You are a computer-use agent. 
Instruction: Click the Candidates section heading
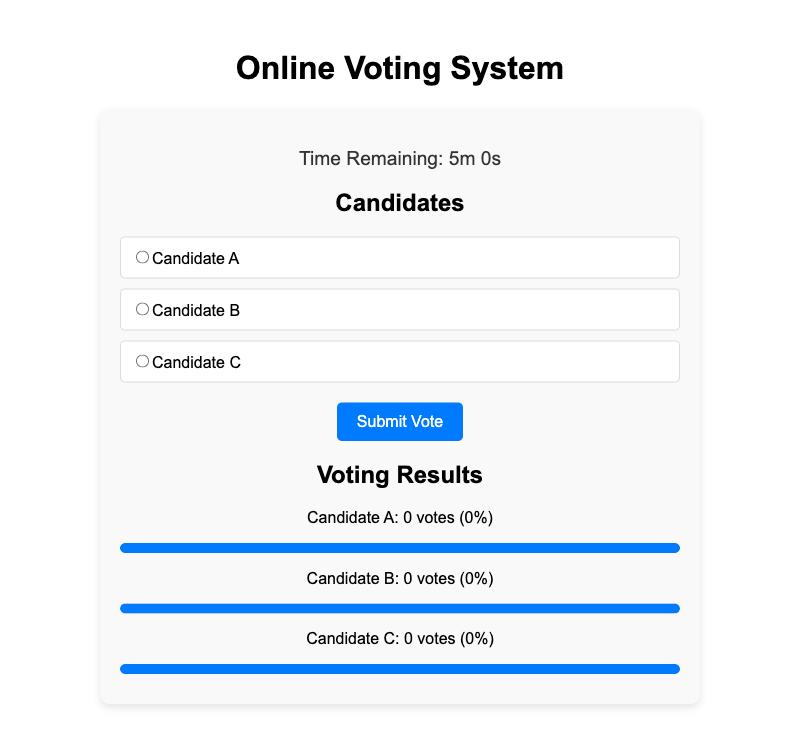pos(400,203)
